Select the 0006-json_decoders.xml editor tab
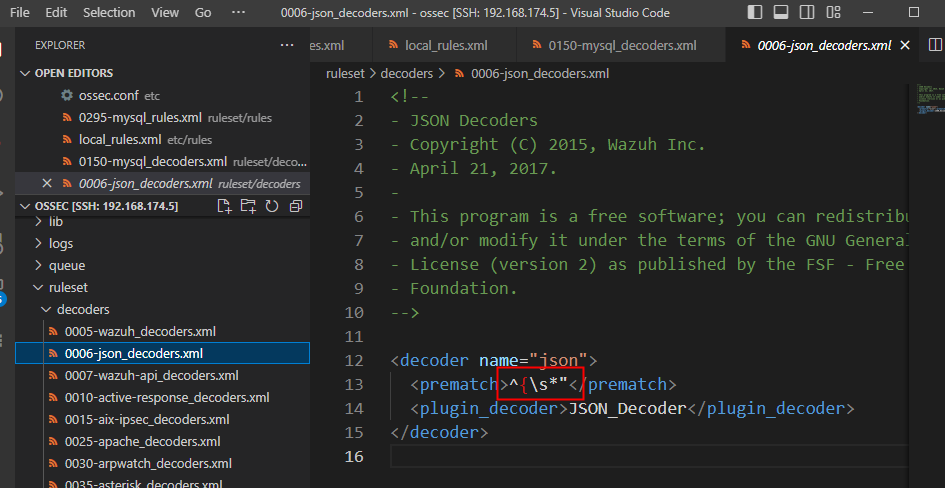The width and height of the screenshot is (945, 488). 823,45
